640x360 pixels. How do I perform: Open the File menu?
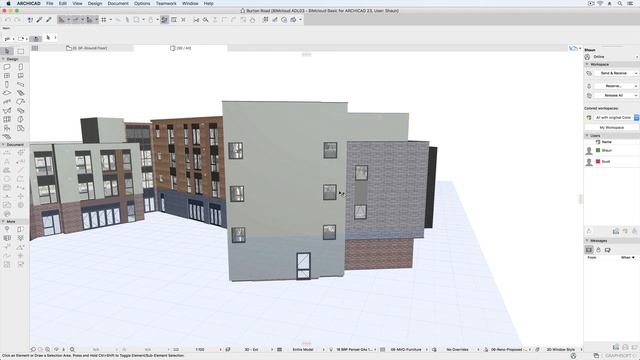[49, 3]
